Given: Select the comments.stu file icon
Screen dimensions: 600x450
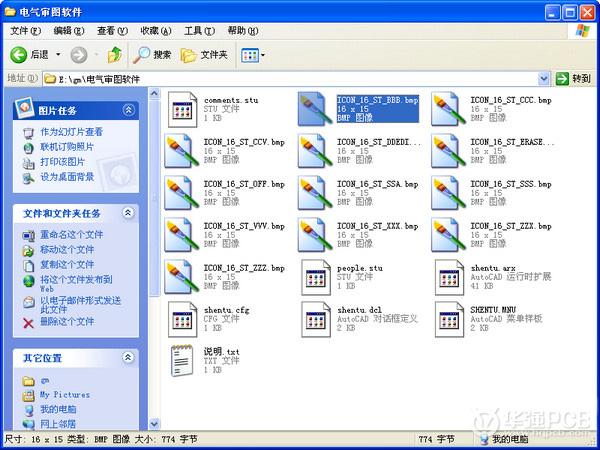Looking at the screenshot, I should coord(182,107).
